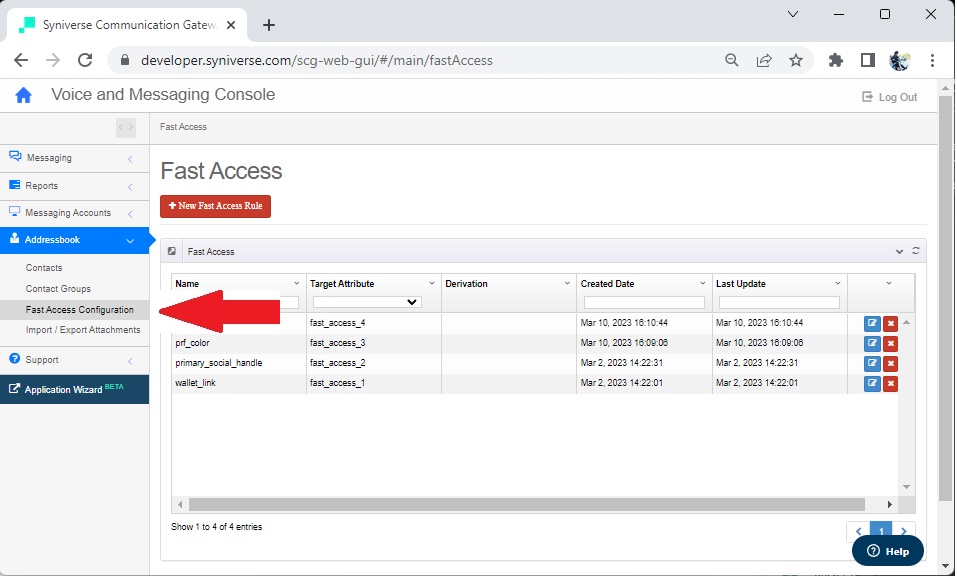Open the actions column menu arrow
Viewport: 957px width, 577px height.
pyautogui.click(x=889, y=283)
